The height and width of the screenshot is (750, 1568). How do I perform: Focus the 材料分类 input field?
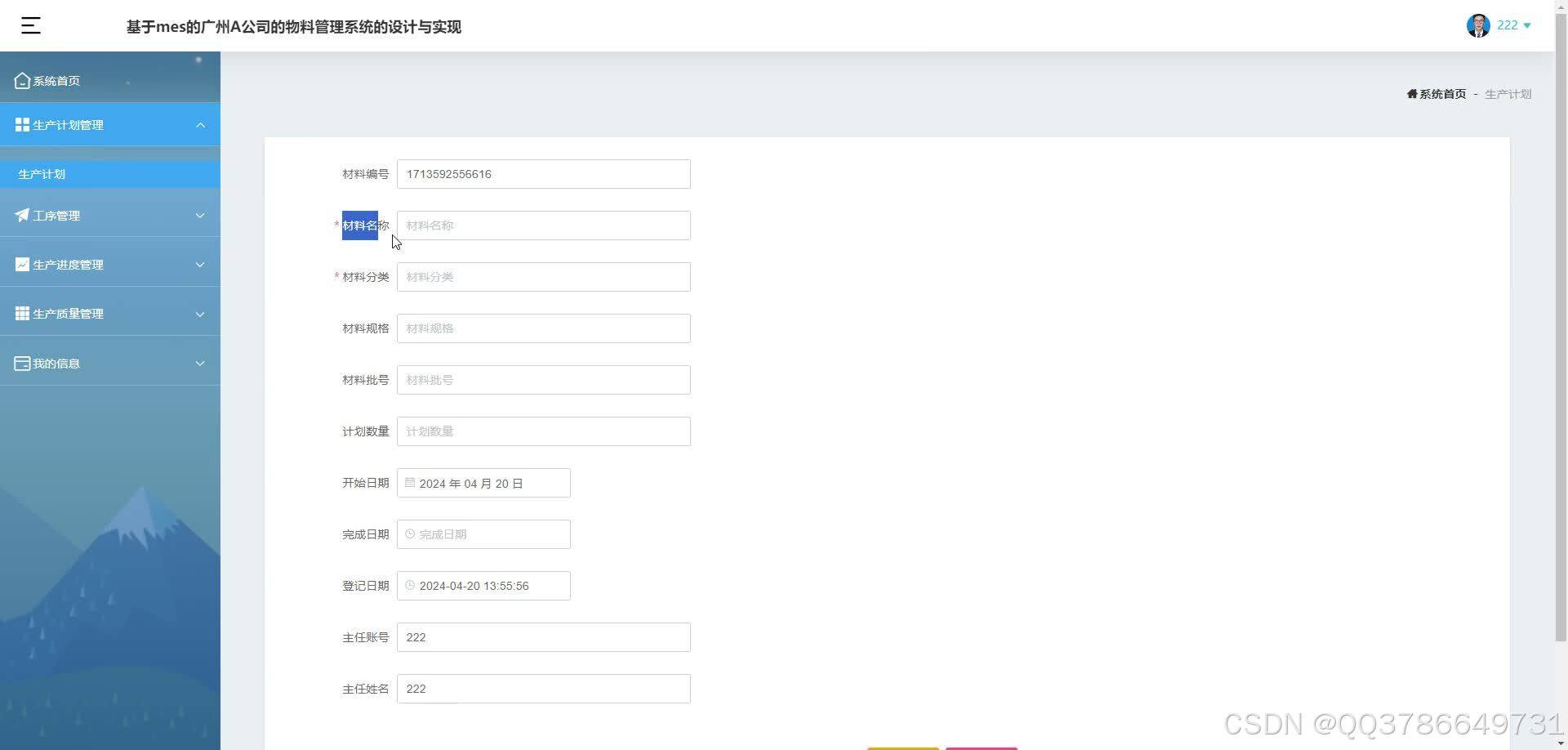pyautogui.click(x=544, y=277)
